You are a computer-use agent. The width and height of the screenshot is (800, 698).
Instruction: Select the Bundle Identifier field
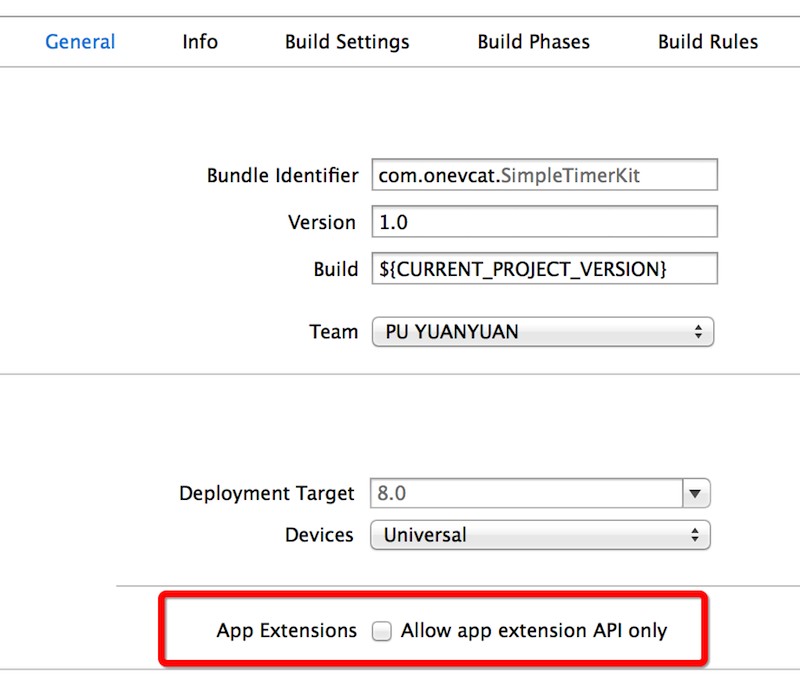tap(545, 174)
